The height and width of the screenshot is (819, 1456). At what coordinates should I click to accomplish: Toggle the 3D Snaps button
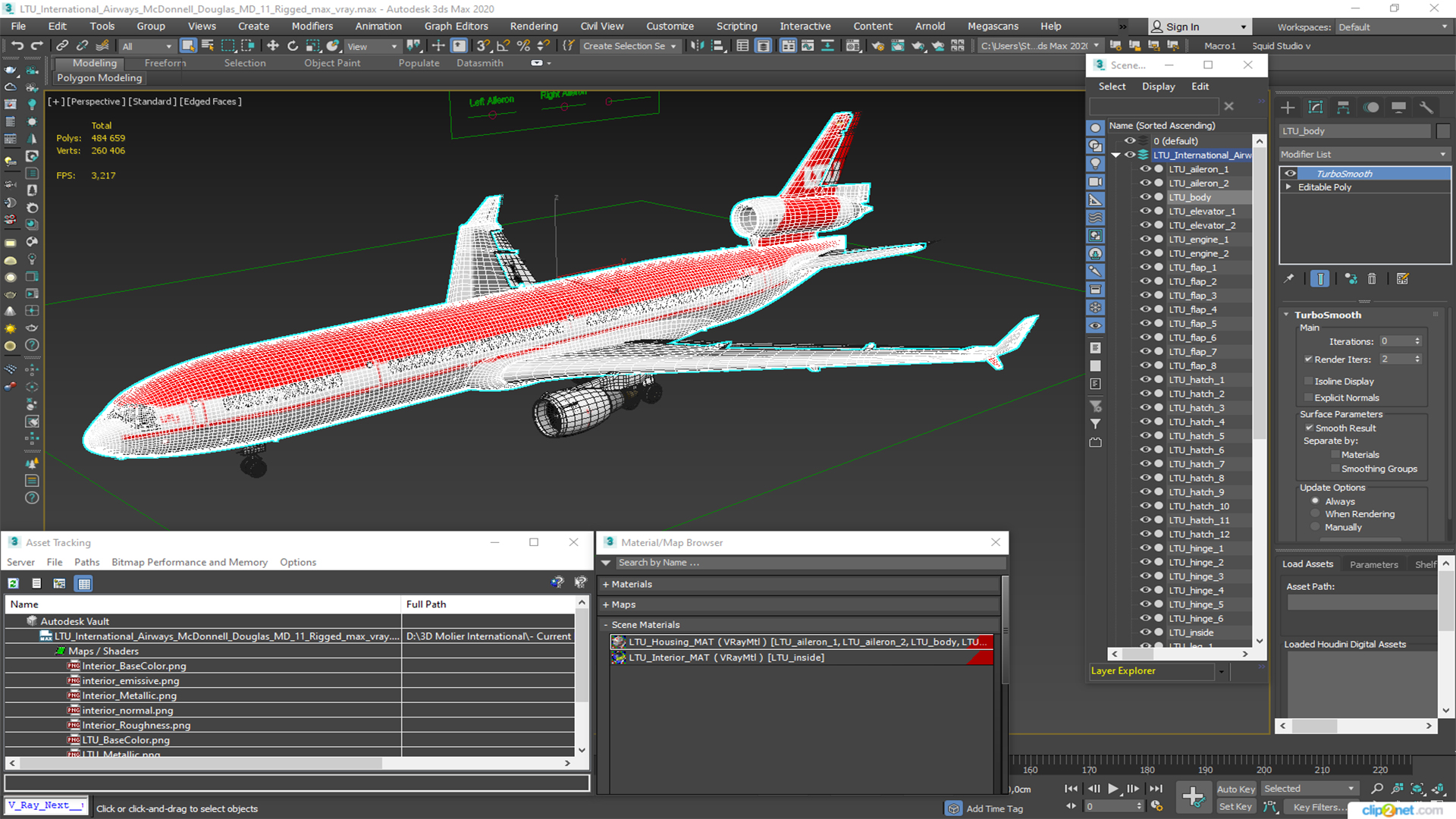click(483, 45)
